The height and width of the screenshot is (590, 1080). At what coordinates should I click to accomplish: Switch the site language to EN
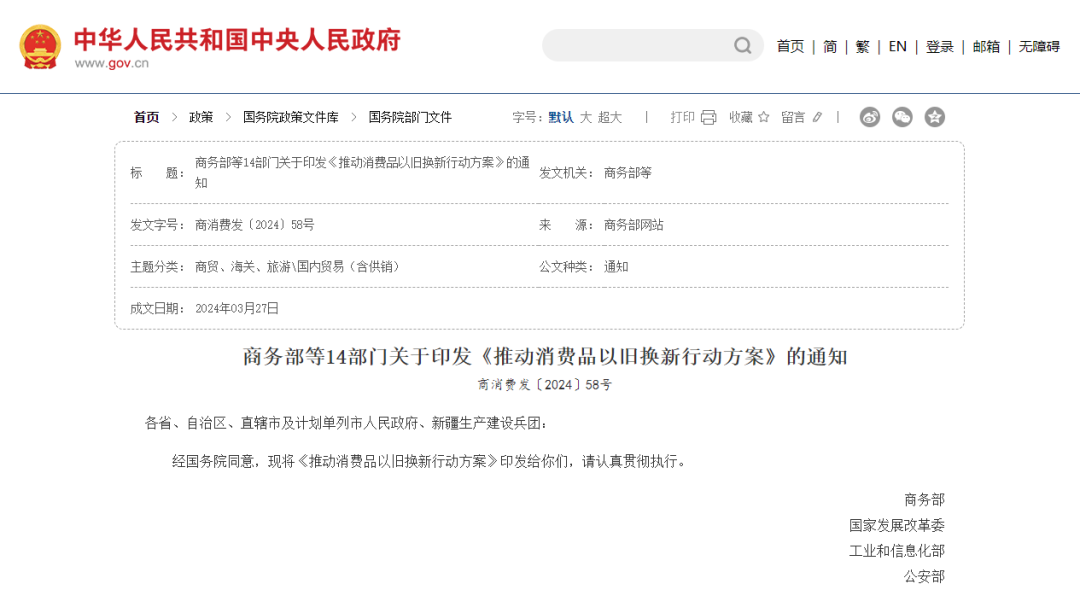897,46
